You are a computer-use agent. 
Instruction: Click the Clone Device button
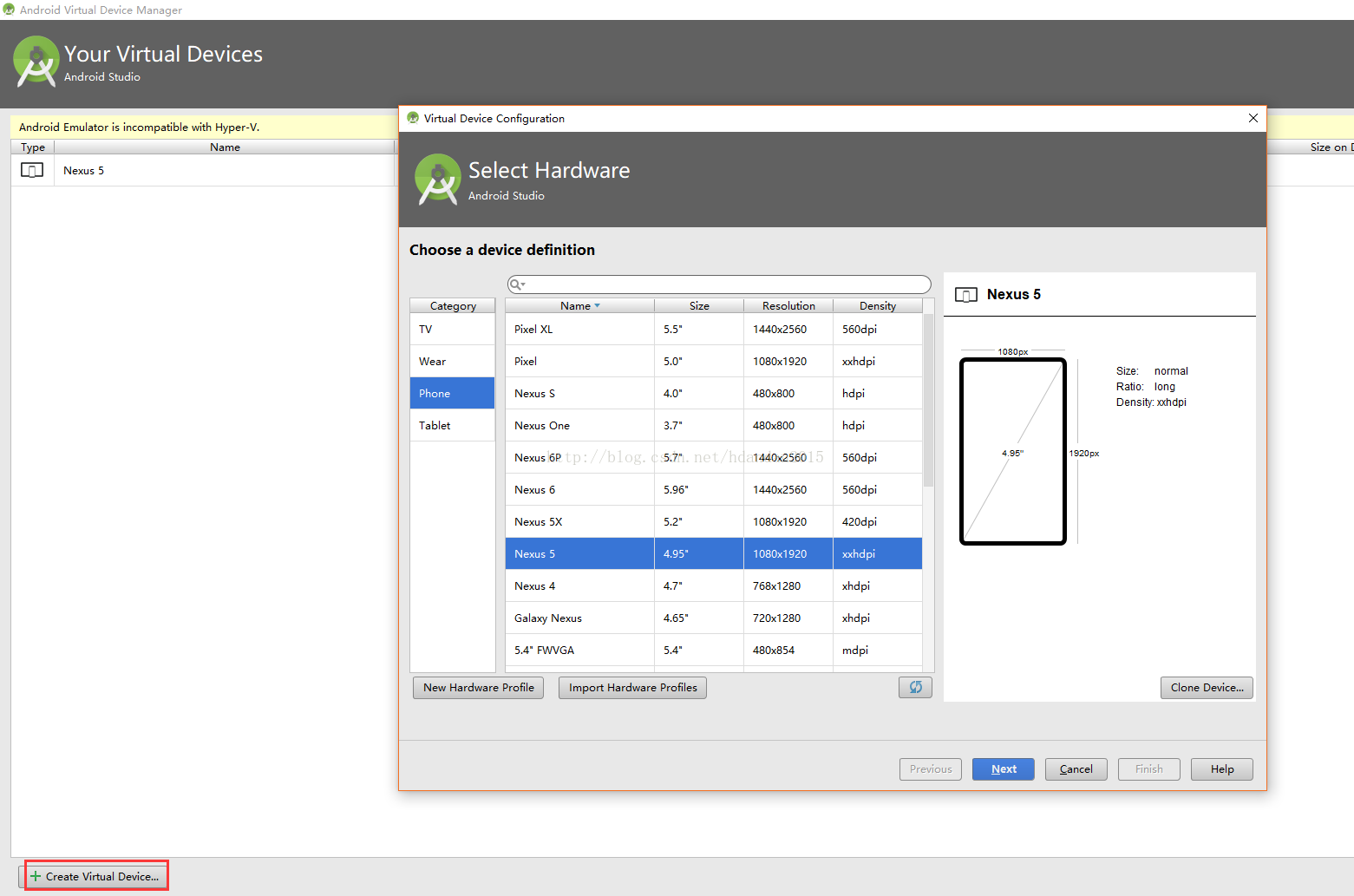pos(1207,687)
